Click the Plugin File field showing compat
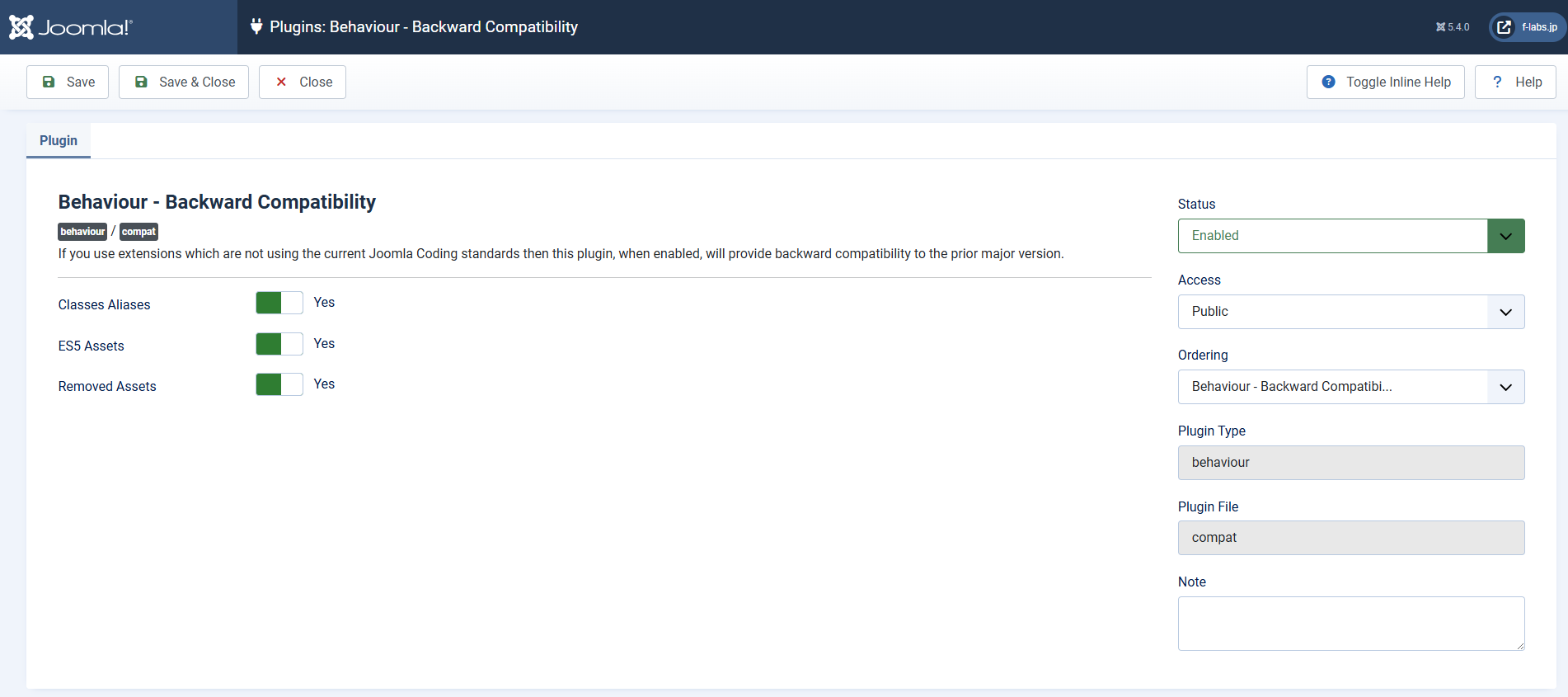This screenshot has width=1568, height=697. [x=1350, y=538]
